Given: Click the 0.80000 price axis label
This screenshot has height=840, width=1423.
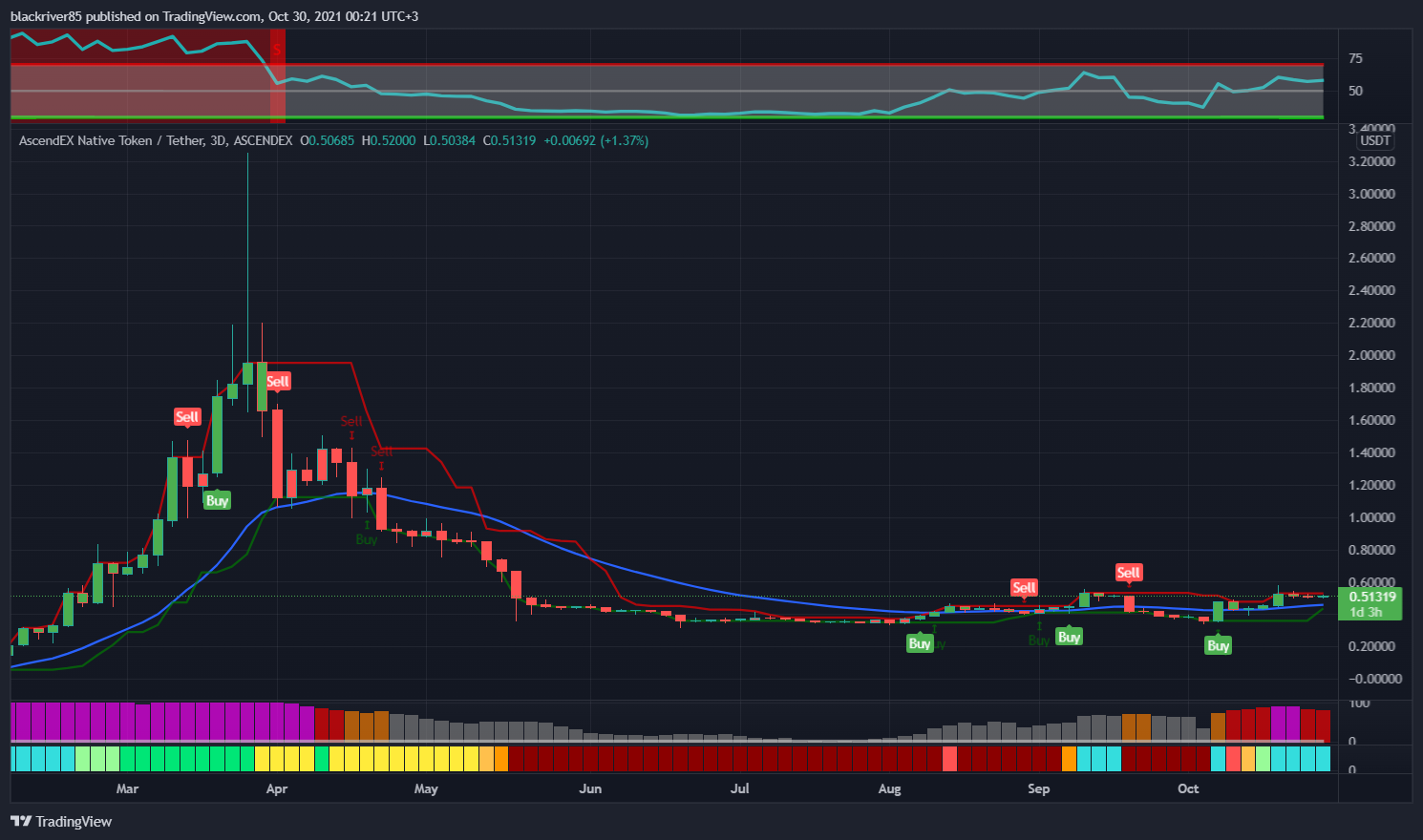Looking at the screenshot, I should click(1371, 550).
